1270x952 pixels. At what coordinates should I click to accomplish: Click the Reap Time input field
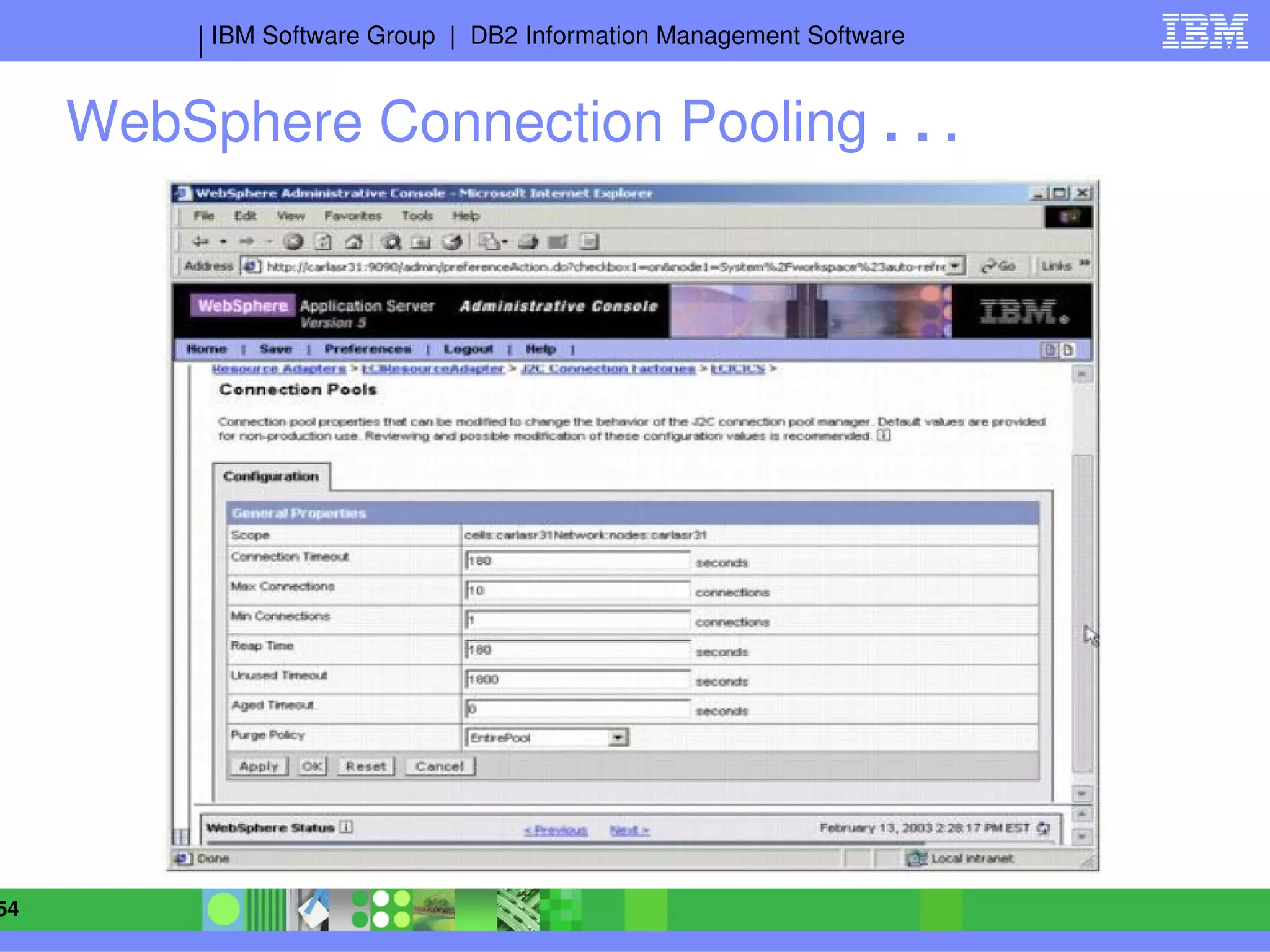578,650
